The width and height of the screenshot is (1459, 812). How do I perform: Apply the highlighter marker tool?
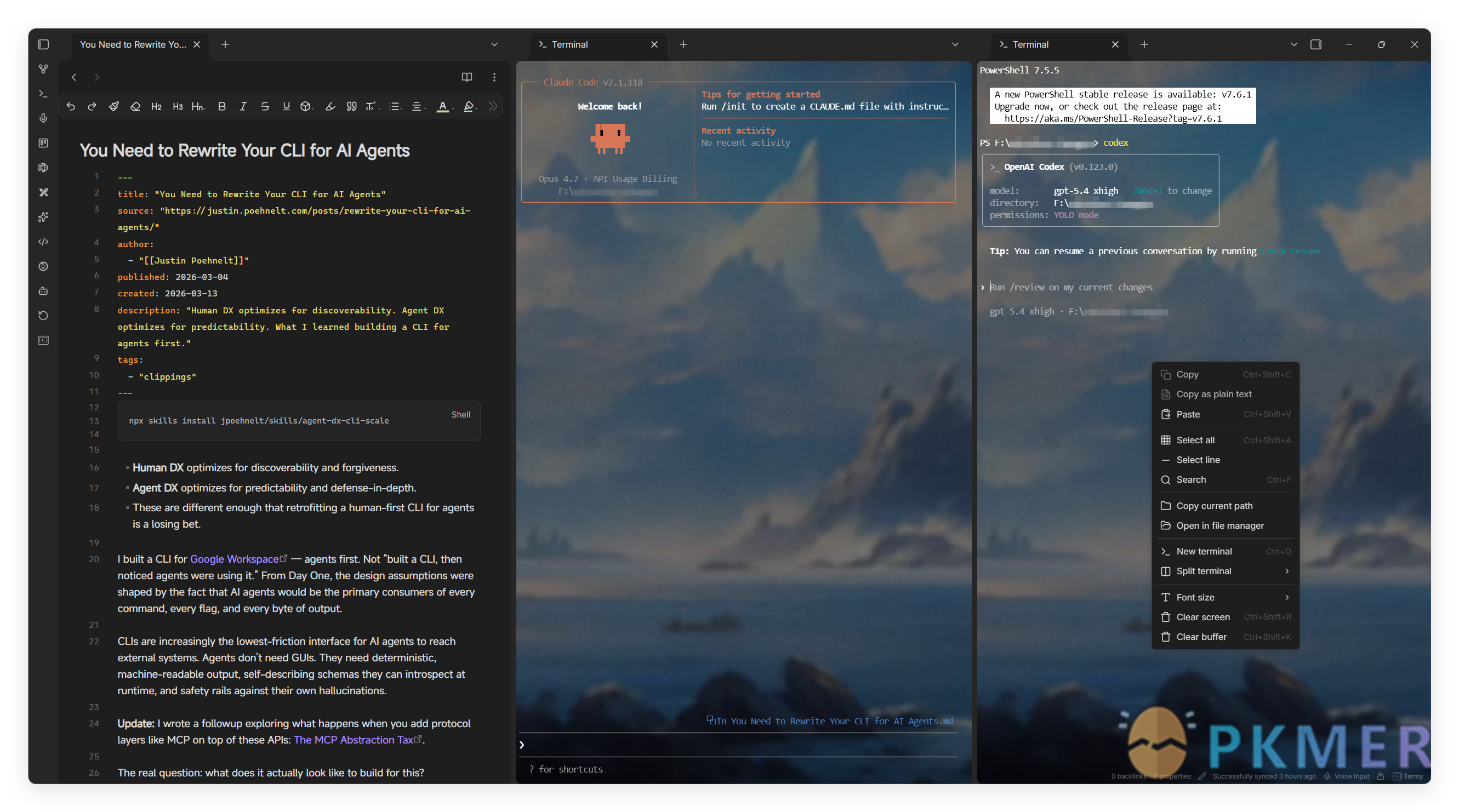(x=330, y=106)
